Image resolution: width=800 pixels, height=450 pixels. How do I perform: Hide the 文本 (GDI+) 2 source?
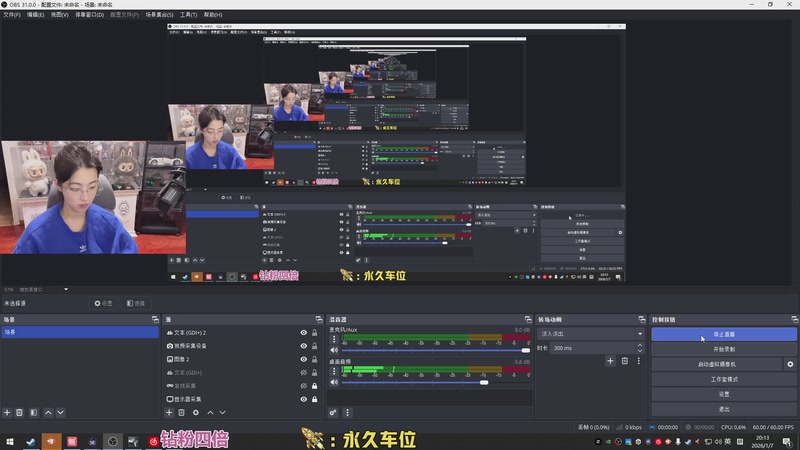click(304, 333)
